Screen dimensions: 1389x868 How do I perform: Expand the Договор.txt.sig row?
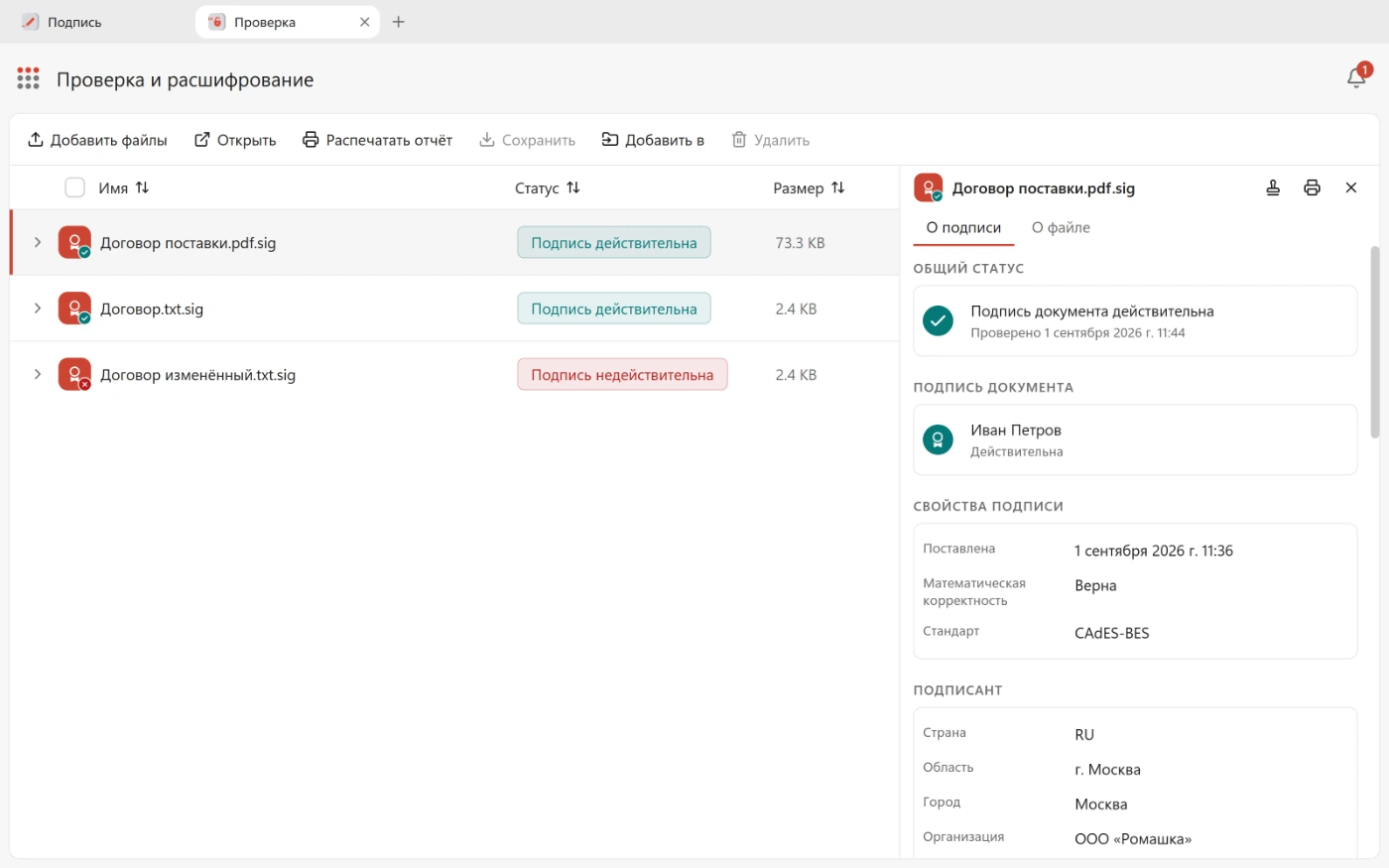tap(38, 309)
